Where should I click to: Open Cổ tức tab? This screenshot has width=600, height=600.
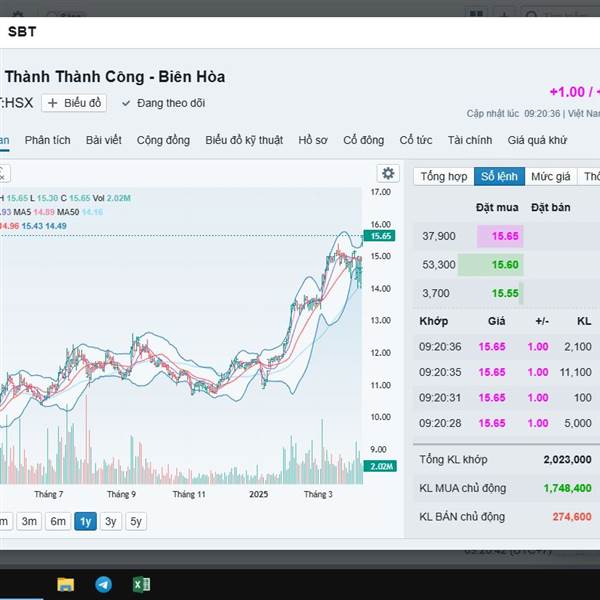click(416, 140)
